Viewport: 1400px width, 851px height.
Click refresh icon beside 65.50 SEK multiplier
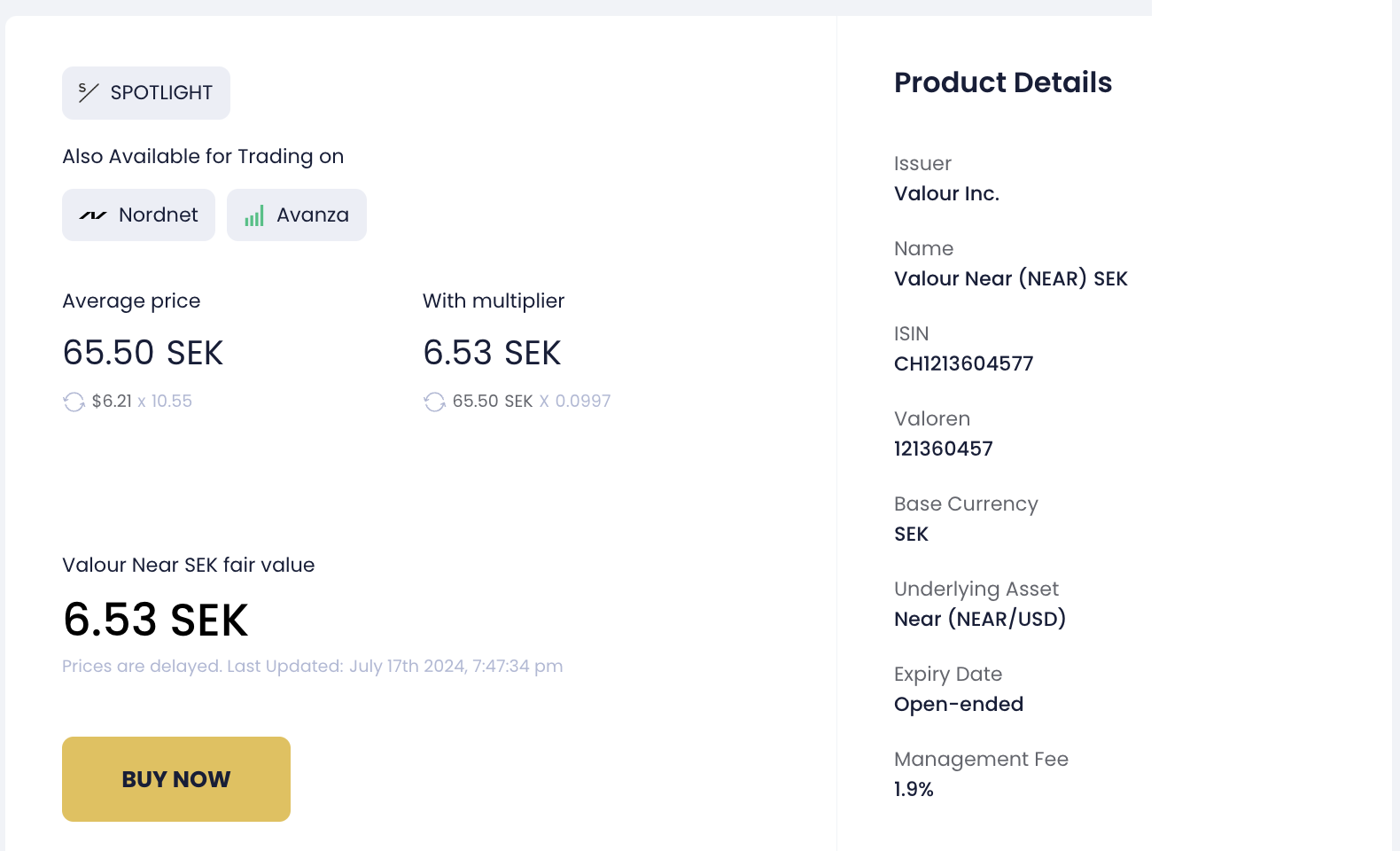tap(434, 402)
